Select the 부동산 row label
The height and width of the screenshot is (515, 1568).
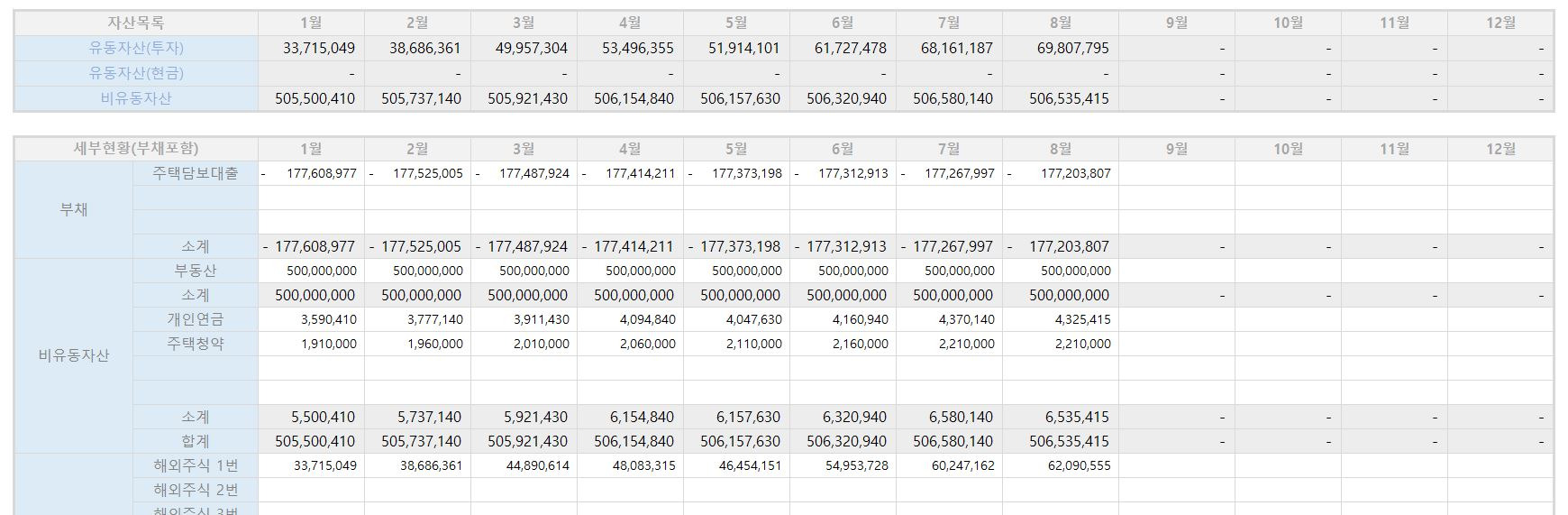coord(196,271)
